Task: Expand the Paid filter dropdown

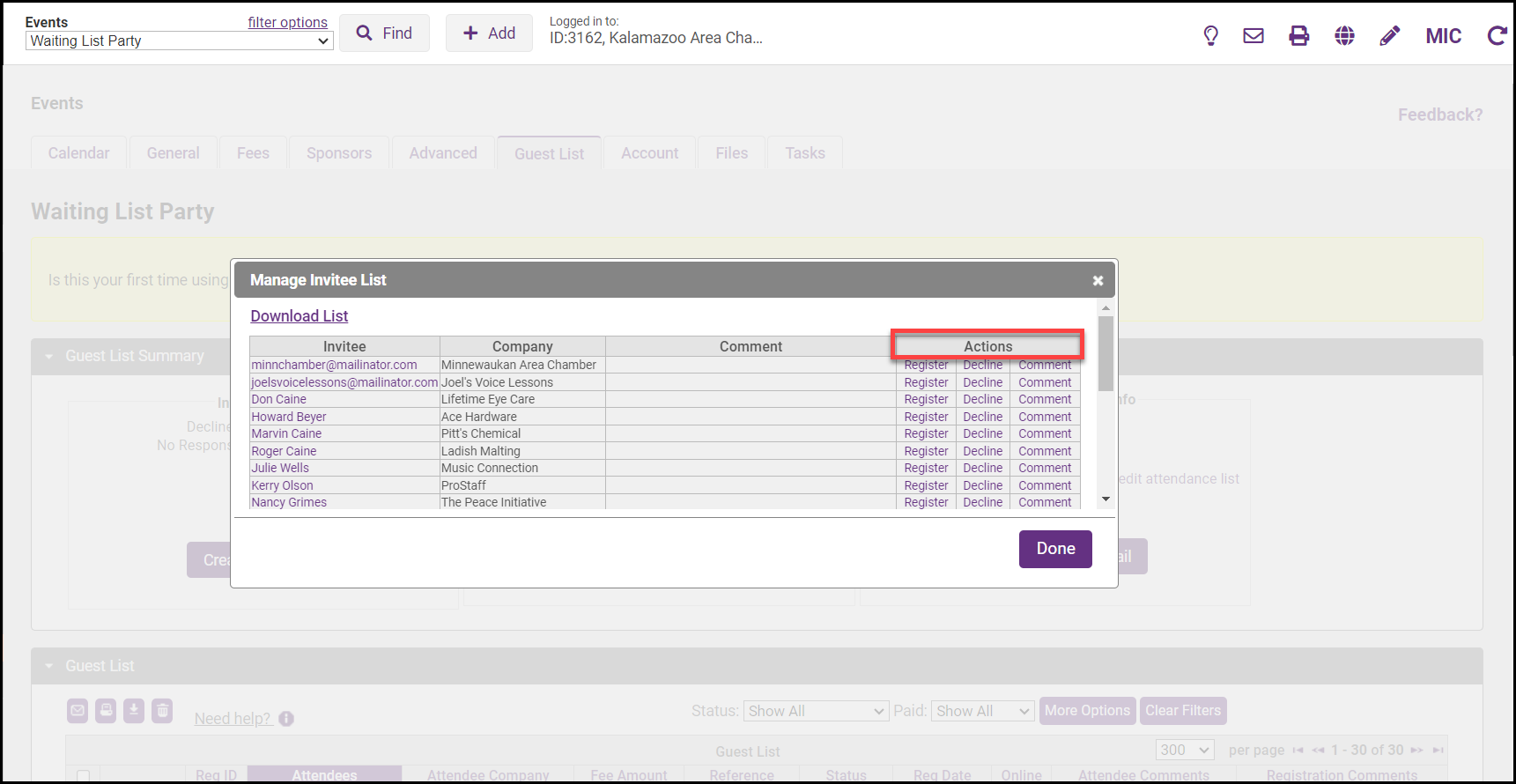Action: [982, 711]
